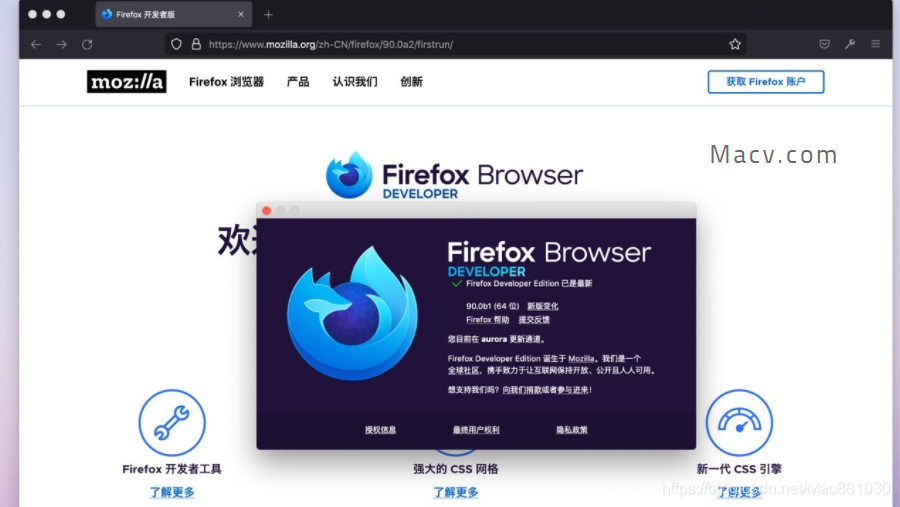
Task: Follow the 全球社区 link
Action: pos(463,370)
